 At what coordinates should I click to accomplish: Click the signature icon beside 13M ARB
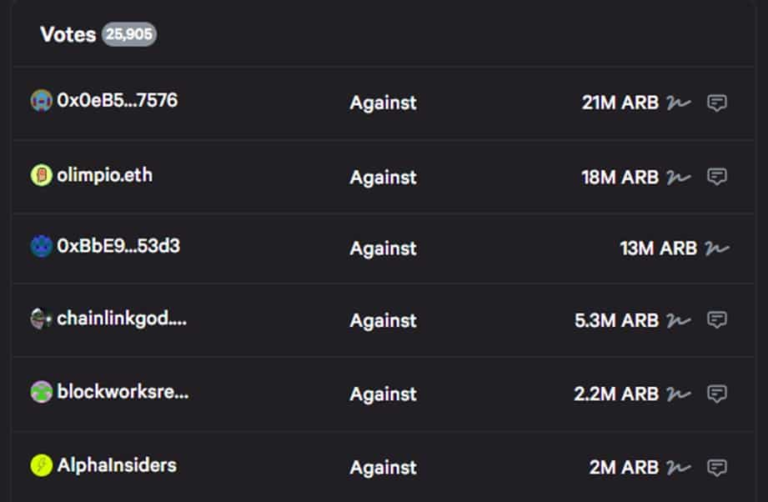pos(717,248)
